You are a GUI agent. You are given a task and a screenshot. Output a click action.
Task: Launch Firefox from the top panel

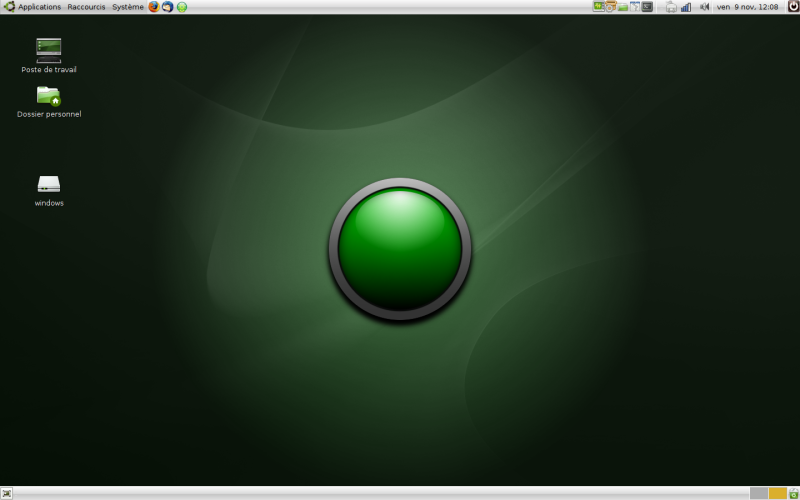tap(154, 7)
